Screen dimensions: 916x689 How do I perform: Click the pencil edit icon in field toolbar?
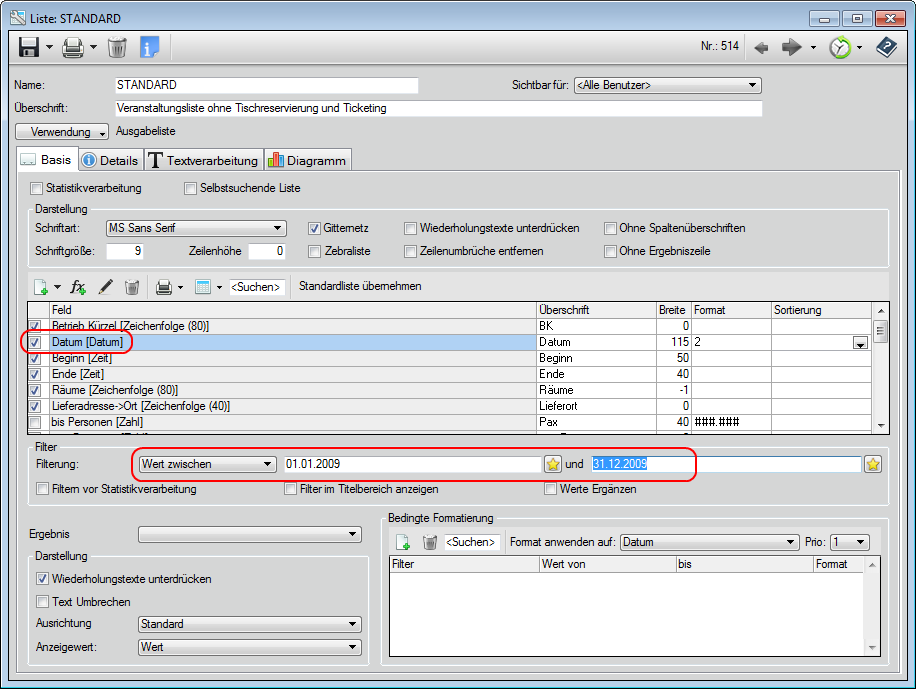105,287
